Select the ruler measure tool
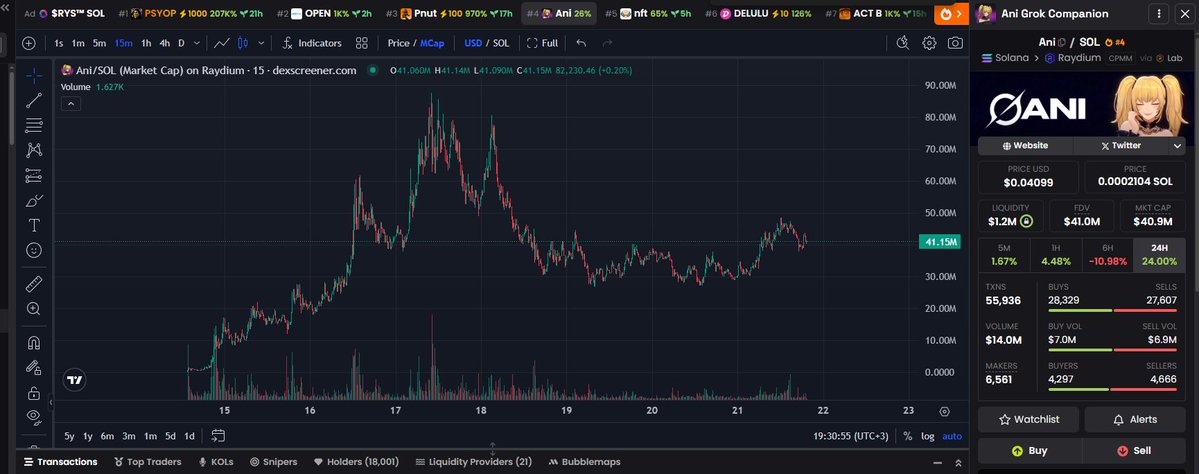1199x474 pixels. click(x=34, y=284)
